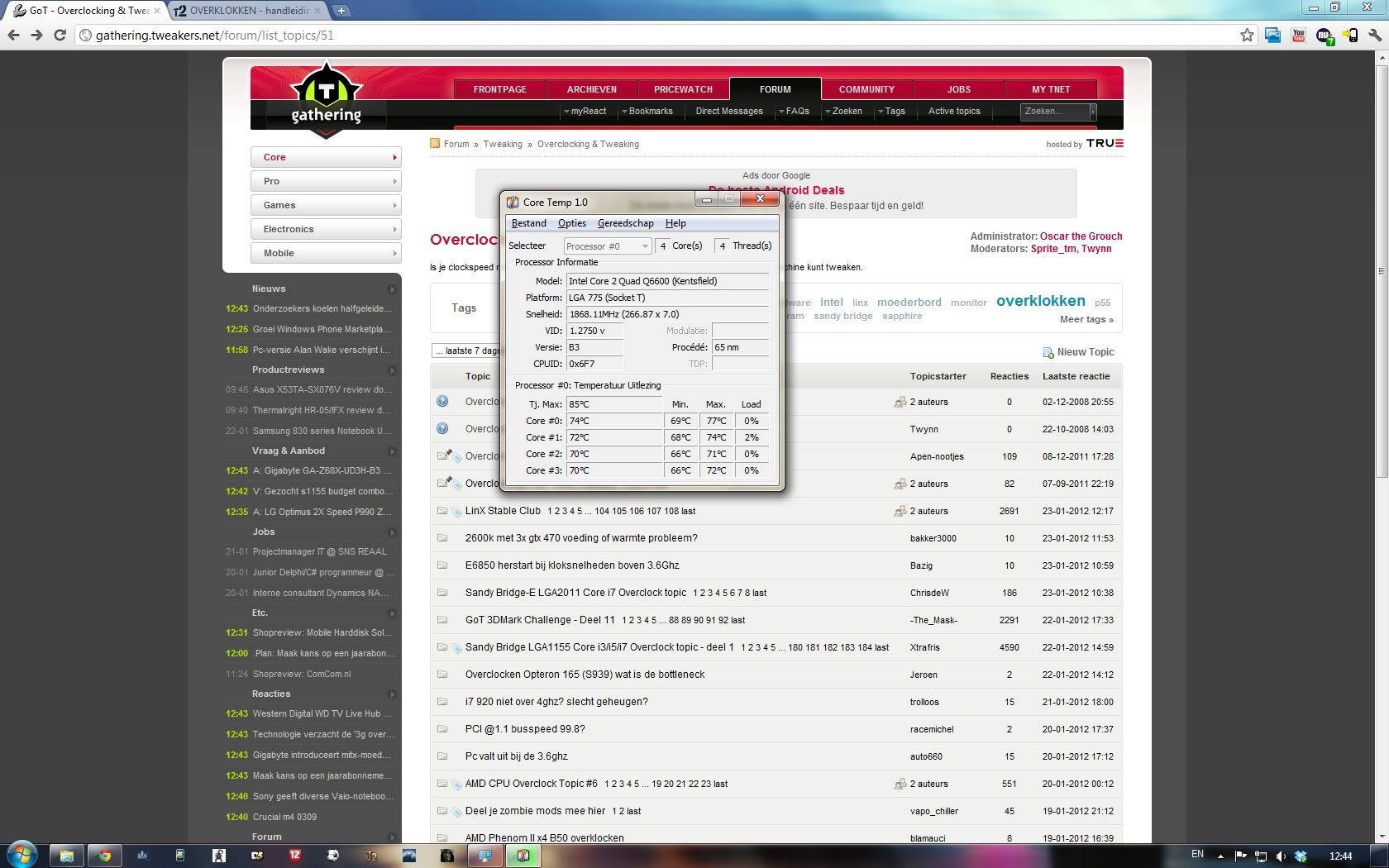Open the network icon in system tray

1261,856
